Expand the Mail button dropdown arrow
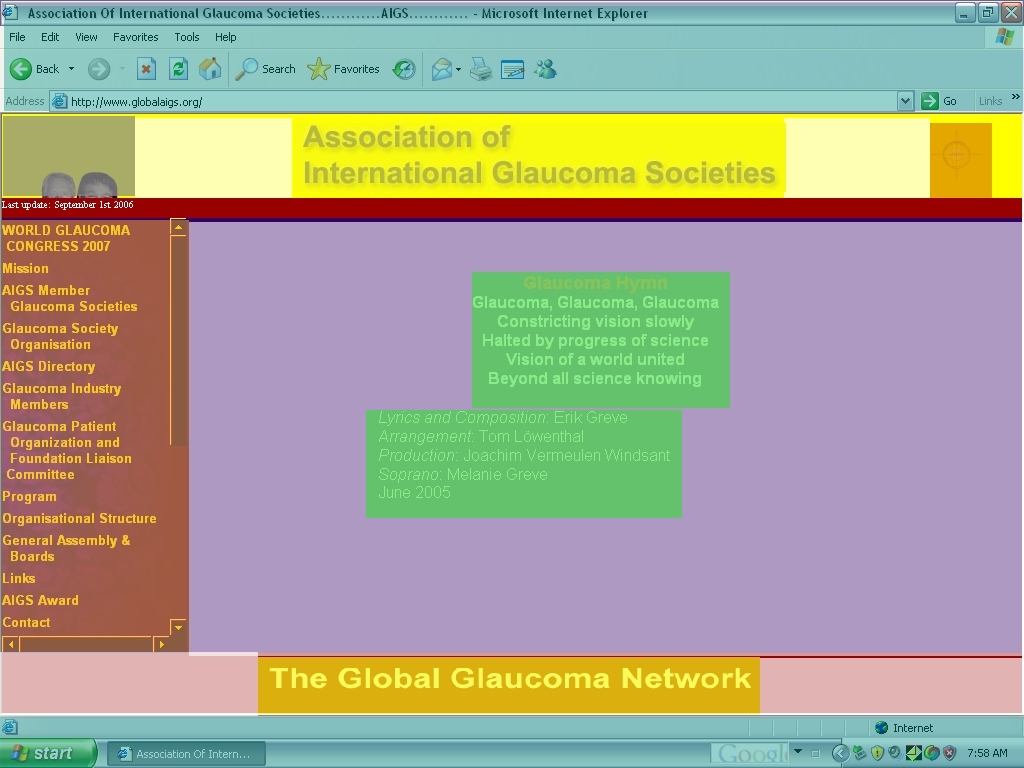This screenshot has height=768, width=1024. tap(458, 70)
